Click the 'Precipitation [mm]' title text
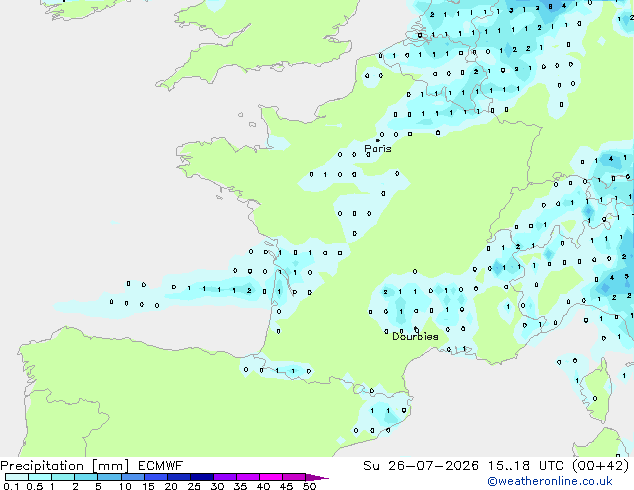 pos(65,466)
